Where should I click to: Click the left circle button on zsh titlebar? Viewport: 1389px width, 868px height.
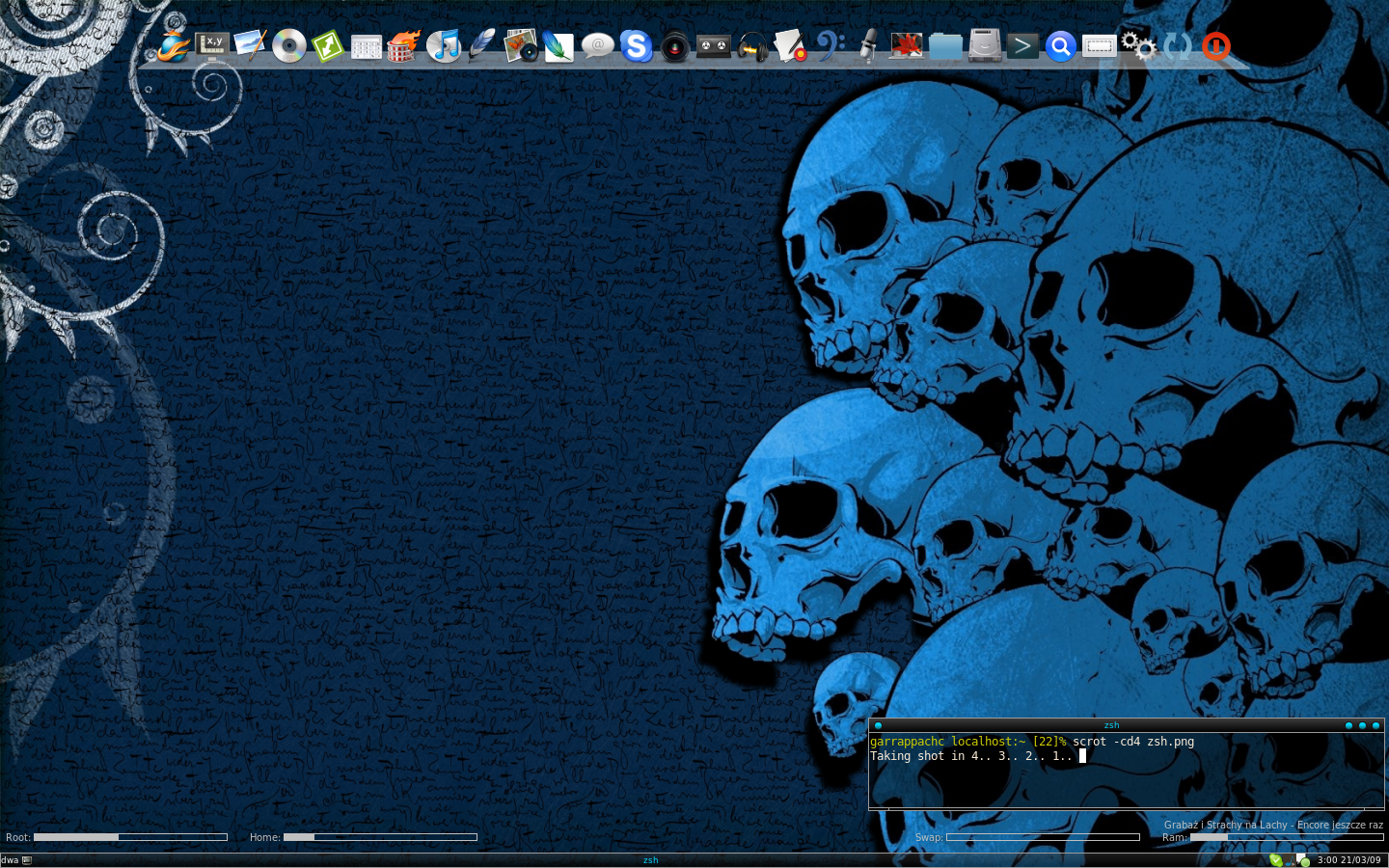point(878,725)
